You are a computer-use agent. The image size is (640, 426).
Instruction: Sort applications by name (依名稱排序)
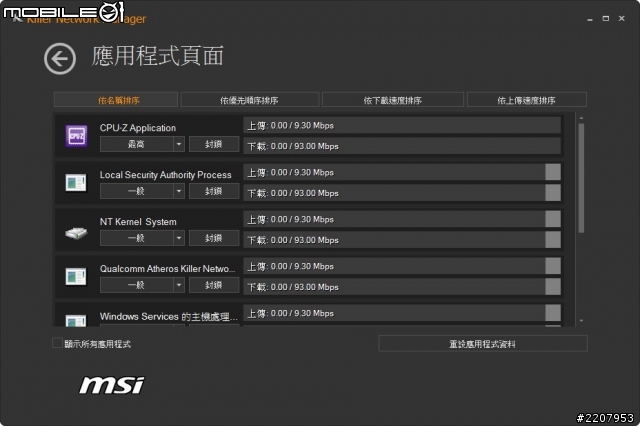(116, 100)
